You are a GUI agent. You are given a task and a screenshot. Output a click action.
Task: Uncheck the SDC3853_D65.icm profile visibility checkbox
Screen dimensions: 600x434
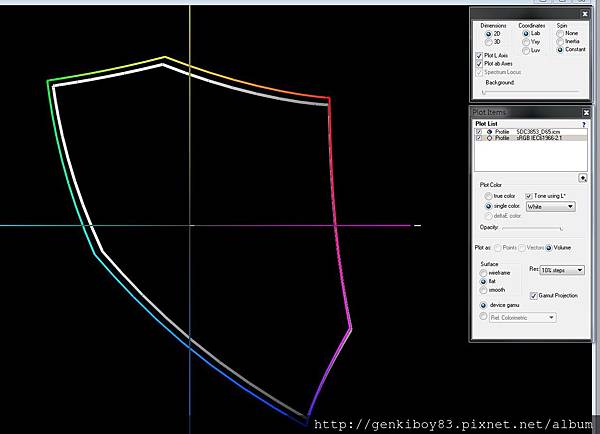[x=479, y=132]
